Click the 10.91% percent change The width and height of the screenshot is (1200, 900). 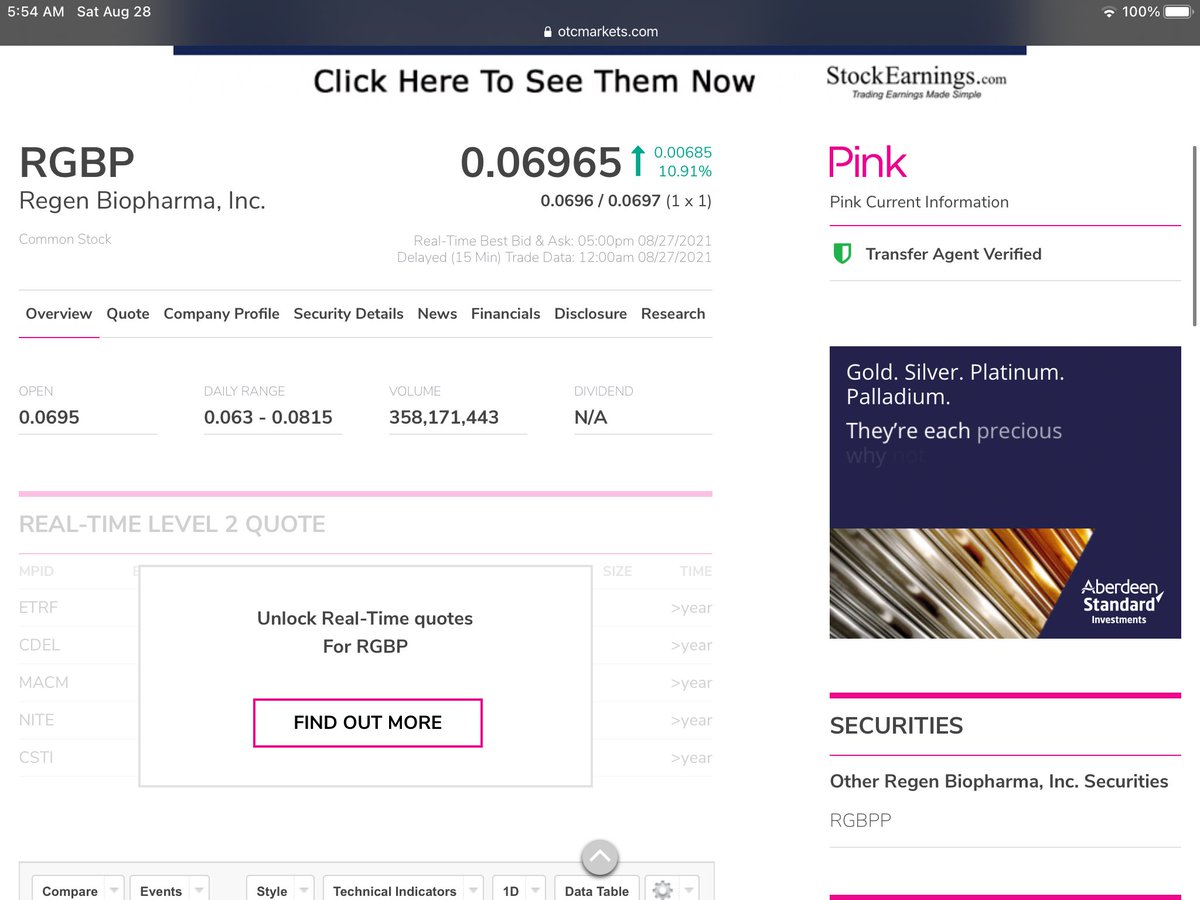pos(685,172)
